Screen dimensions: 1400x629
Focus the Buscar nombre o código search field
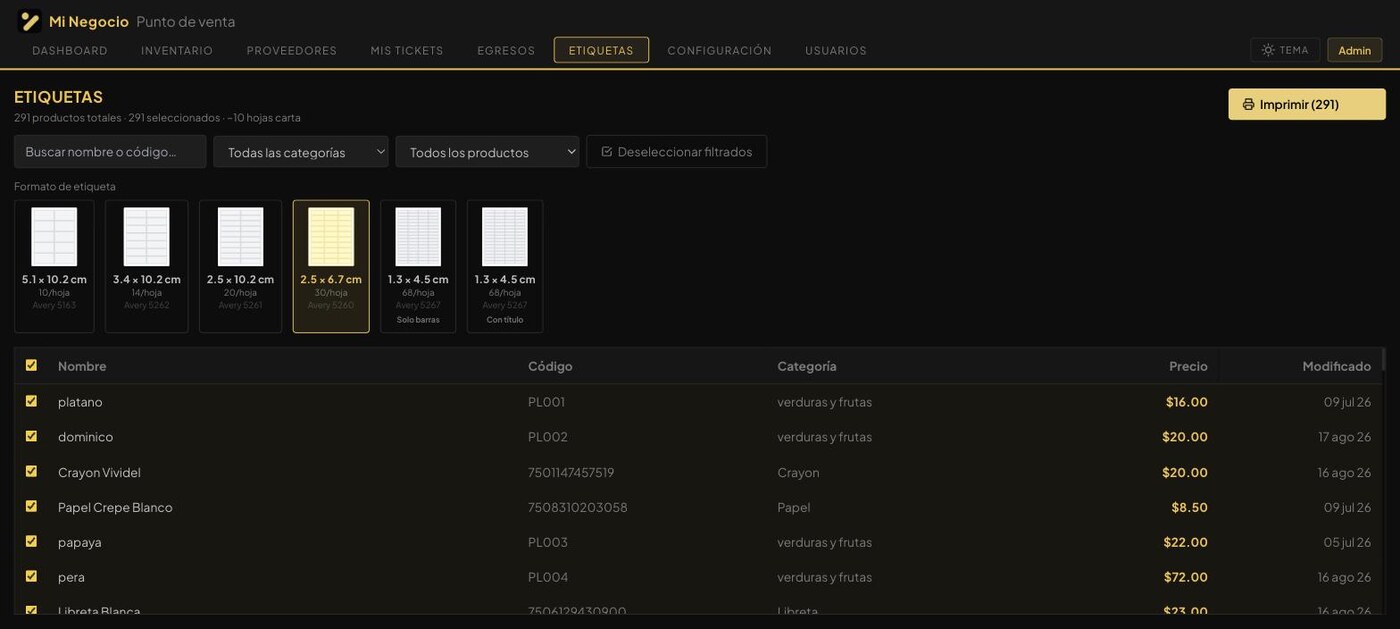pos(110,152)
